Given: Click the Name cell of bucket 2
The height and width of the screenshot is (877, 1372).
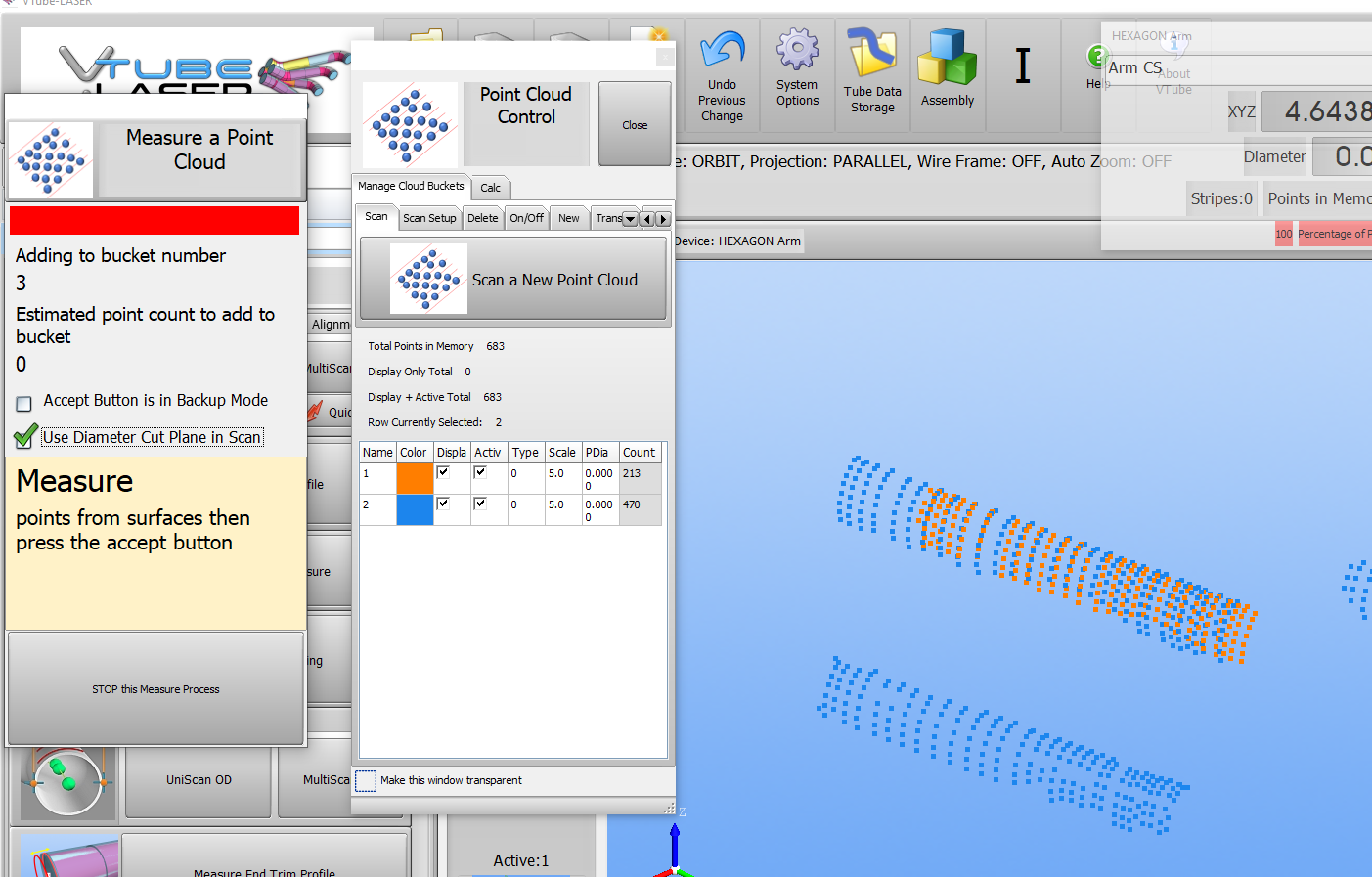Looking at the screenshot, I should coord(377,509).
